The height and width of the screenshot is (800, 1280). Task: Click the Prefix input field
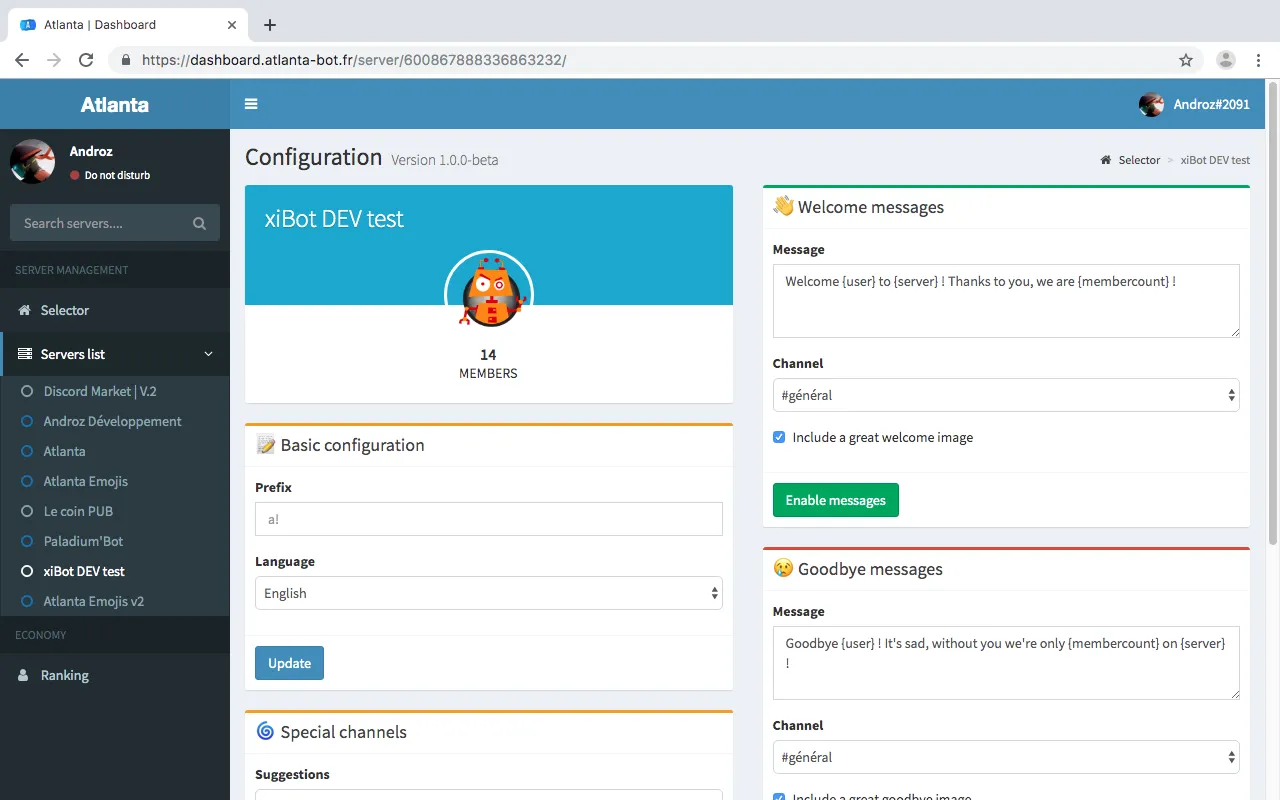click(488, 519)
